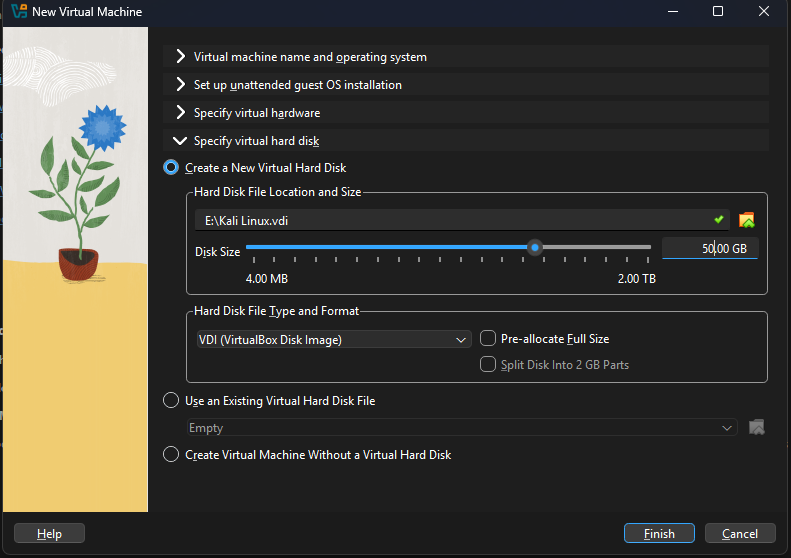This screenshot has width=791, height=558.
Task: Click the Disk Size slider handle
Action: [535, 248]
